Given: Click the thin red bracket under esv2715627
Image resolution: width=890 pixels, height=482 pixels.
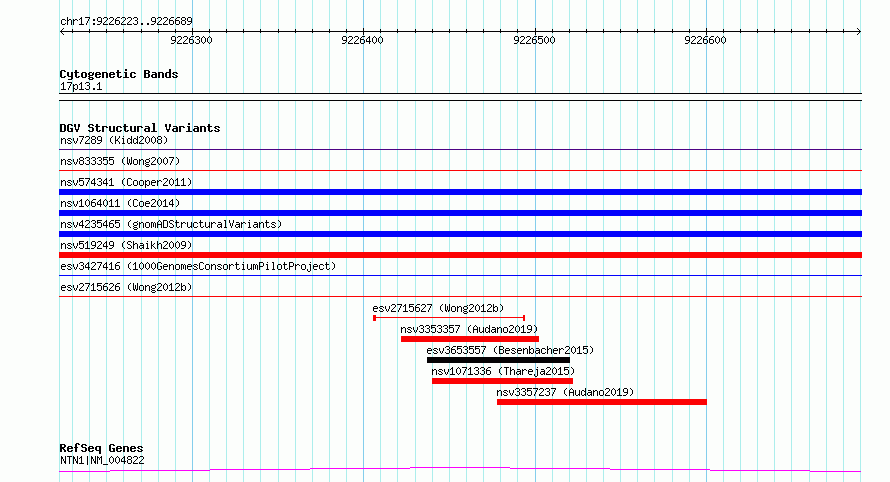Looking at the screenshot, I should click(449, 318).
